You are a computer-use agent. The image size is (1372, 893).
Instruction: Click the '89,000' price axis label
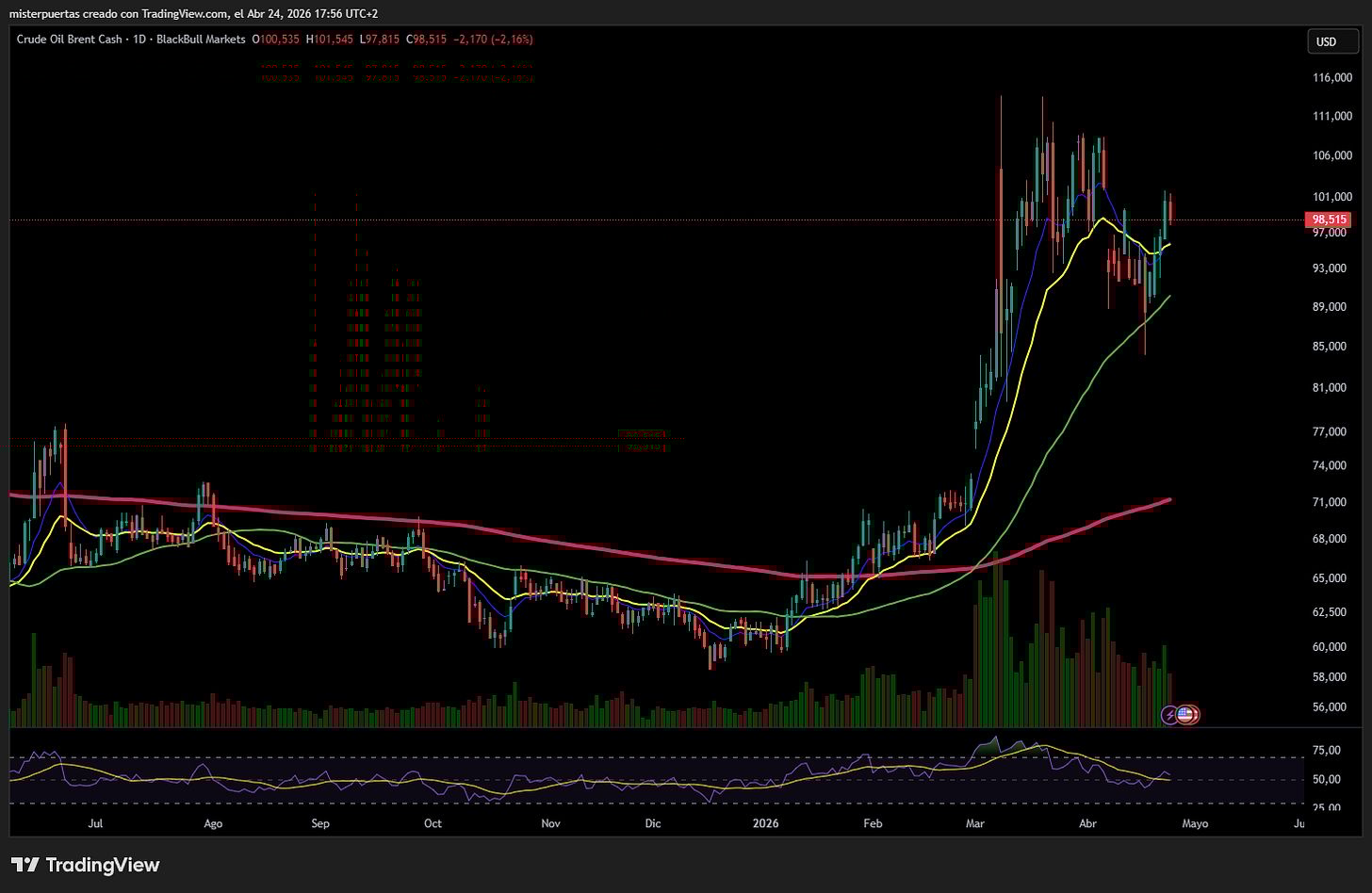(1331, 306)
